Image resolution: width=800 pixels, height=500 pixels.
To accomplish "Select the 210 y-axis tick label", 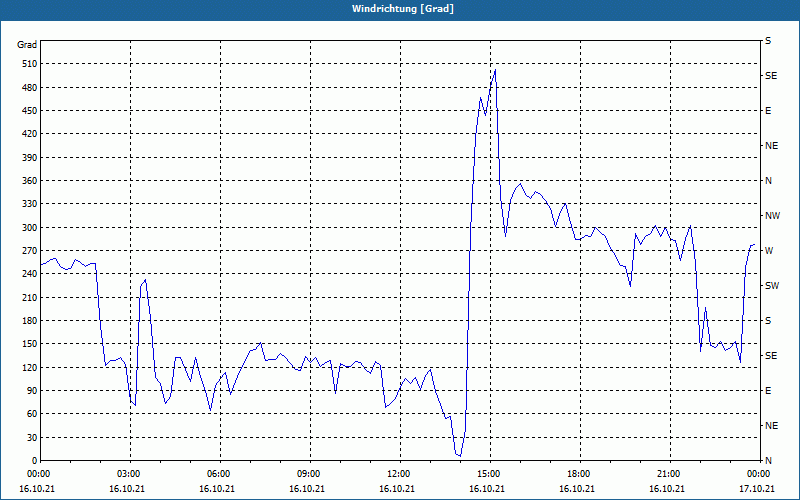I will click(x=28, y=297).
